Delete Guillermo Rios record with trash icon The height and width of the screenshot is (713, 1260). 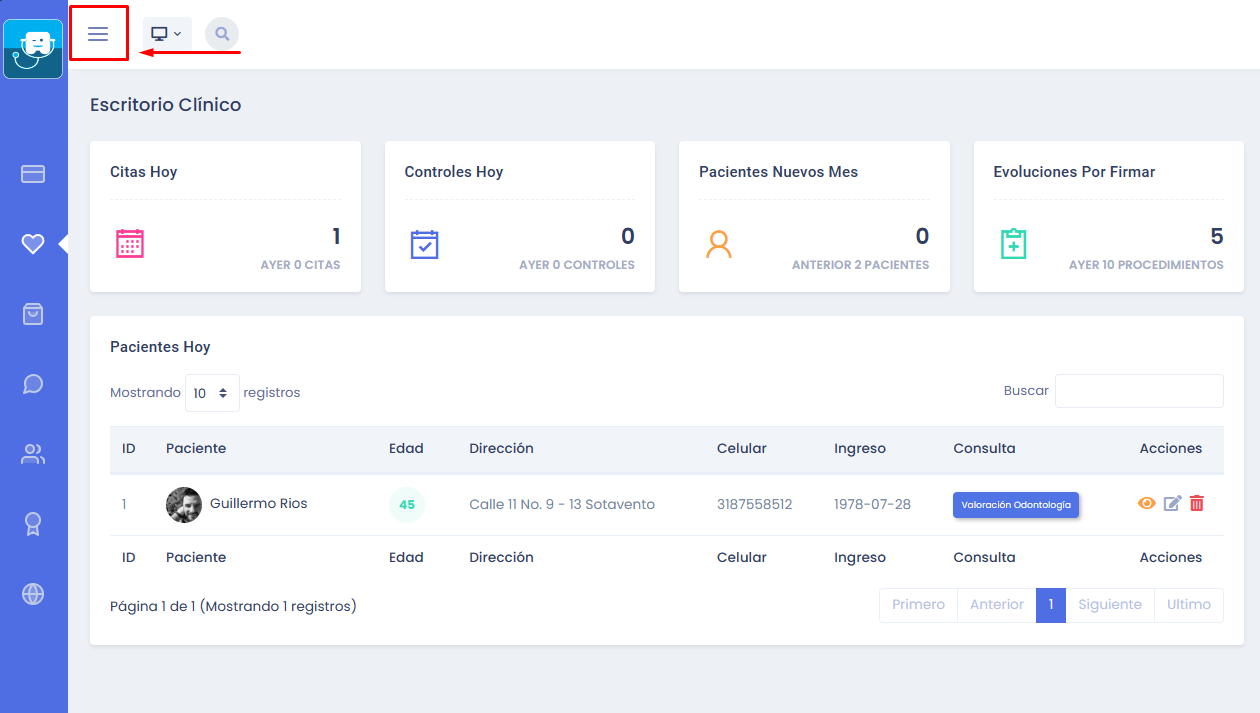[1197, 504]
